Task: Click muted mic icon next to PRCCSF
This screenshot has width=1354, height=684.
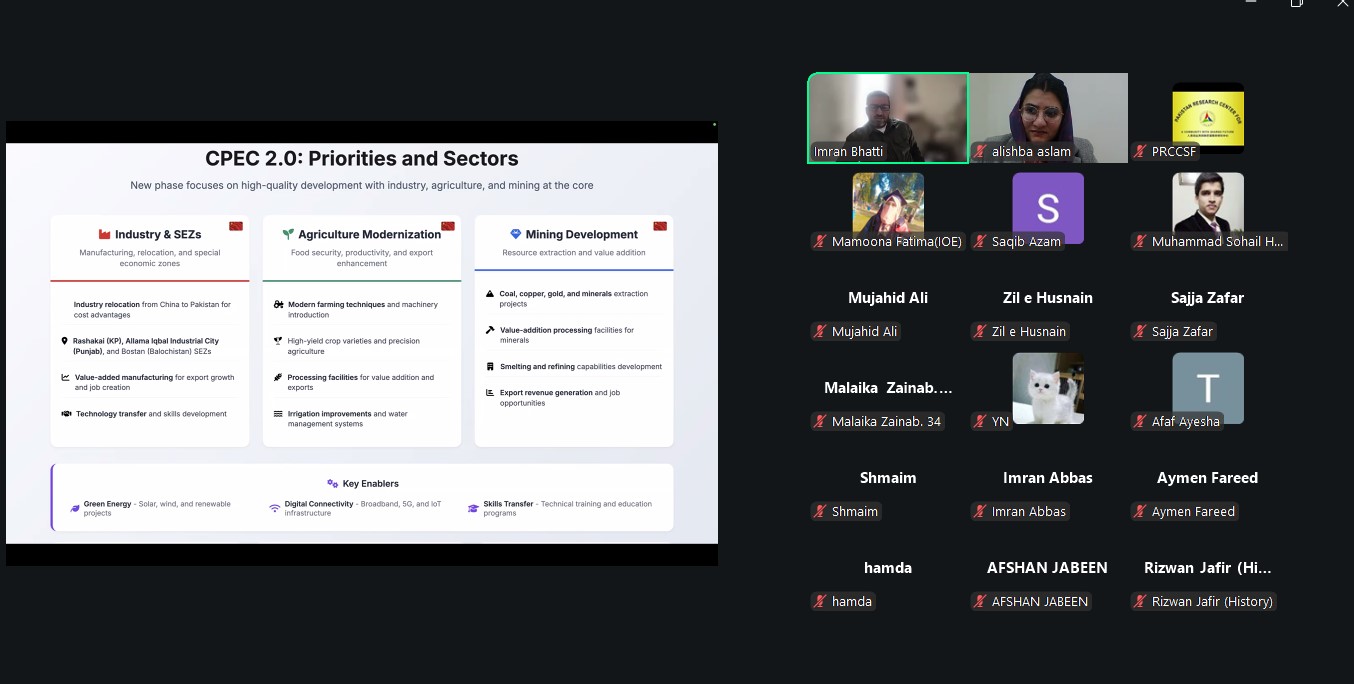Action: click(1140, 152)
